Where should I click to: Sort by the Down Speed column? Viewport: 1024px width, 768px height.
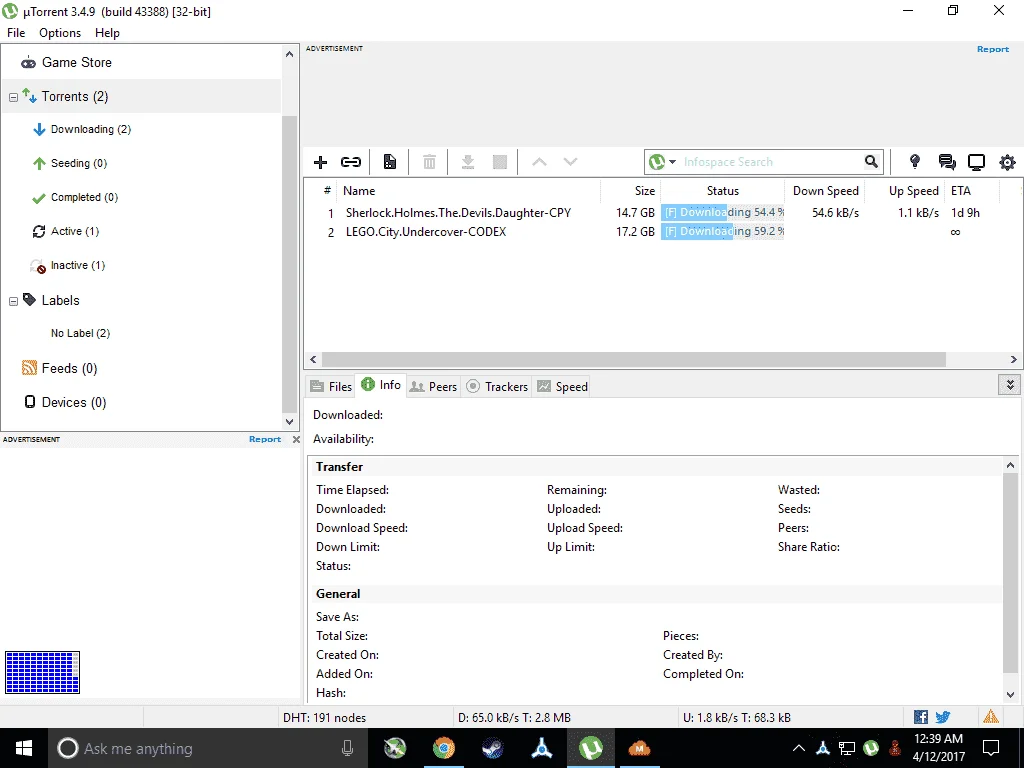(825, 191)
